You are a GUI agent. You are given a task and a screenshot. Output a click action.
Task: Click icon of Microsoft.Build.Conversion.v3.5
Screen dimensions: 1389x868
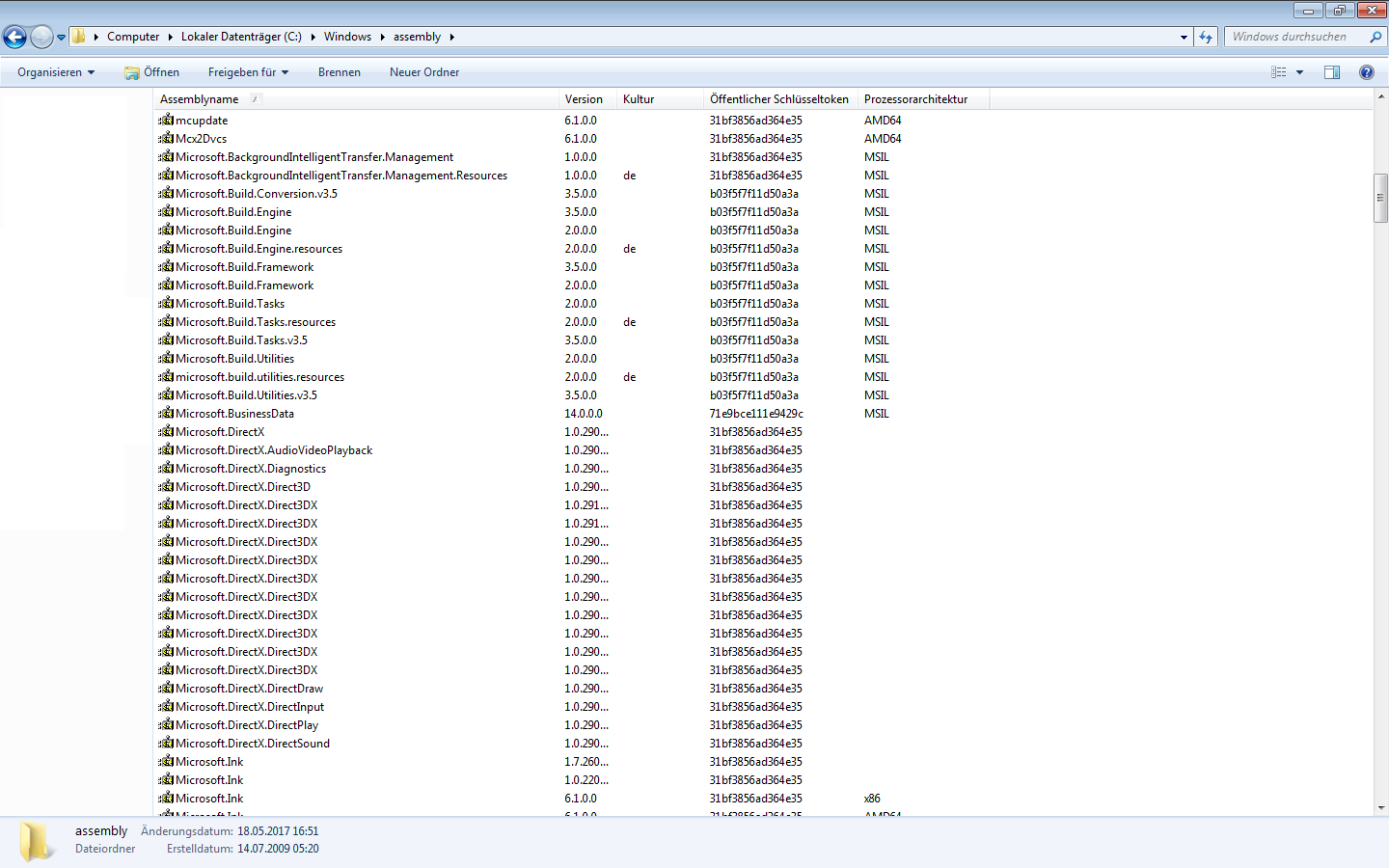pyautogui.click(x=166, y=194)
